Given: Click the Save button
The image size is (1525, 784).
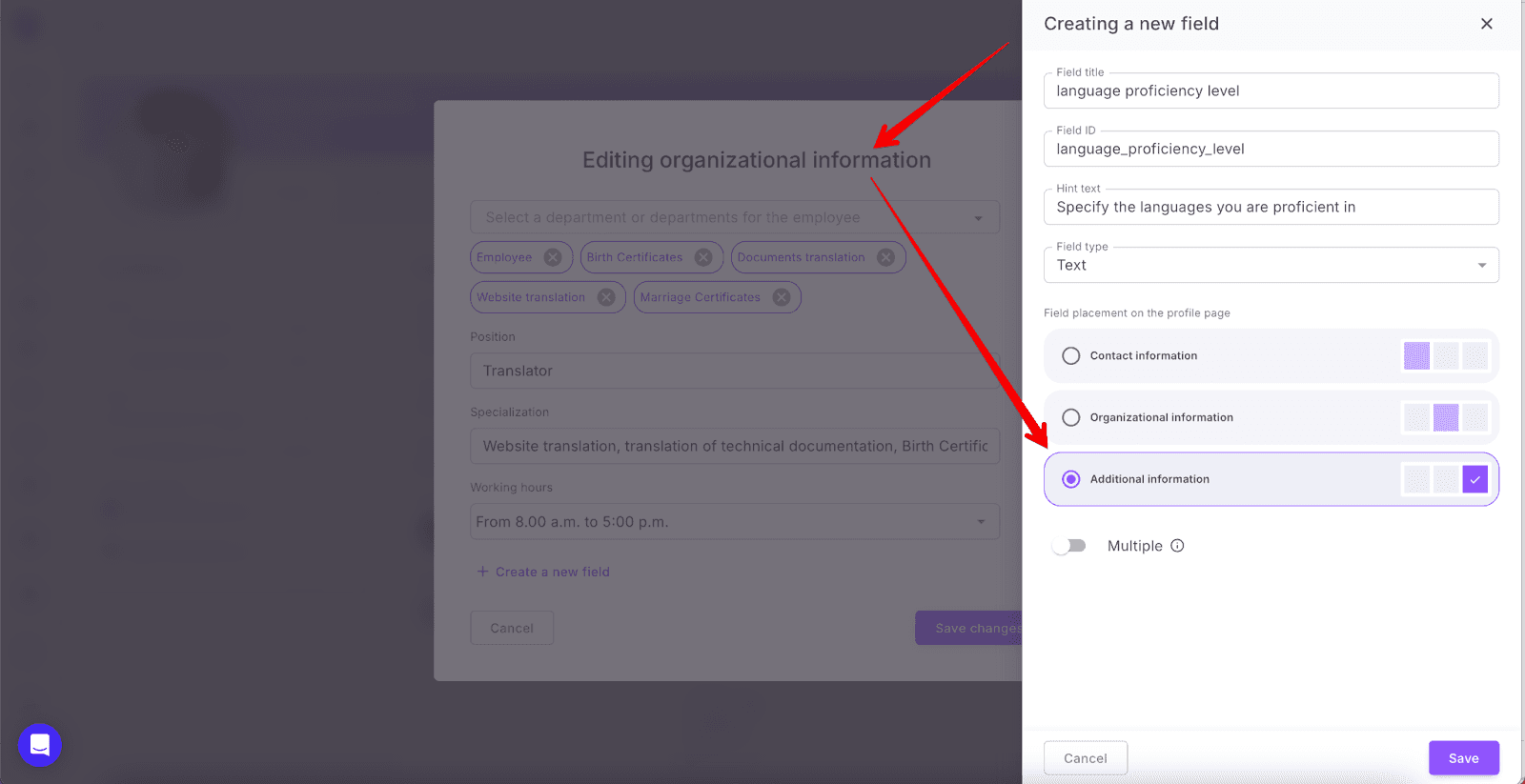Looking at the screenshot, I should pyautogui.click(x=1463, y=758).
